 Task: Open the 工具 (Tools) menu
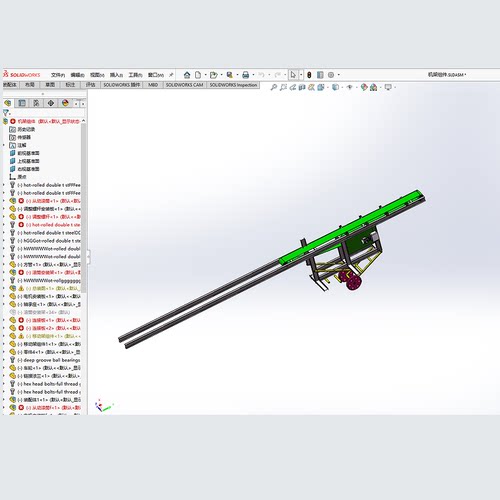[136, 75]
